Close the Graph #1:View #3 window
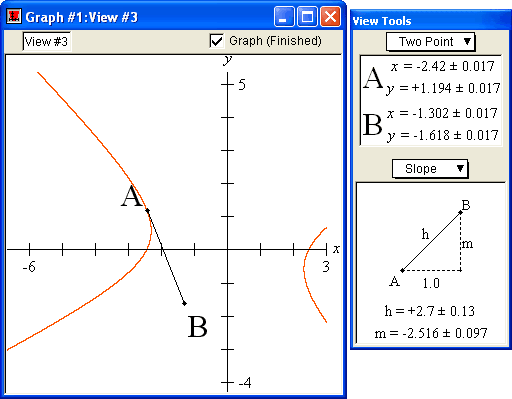 330,16
